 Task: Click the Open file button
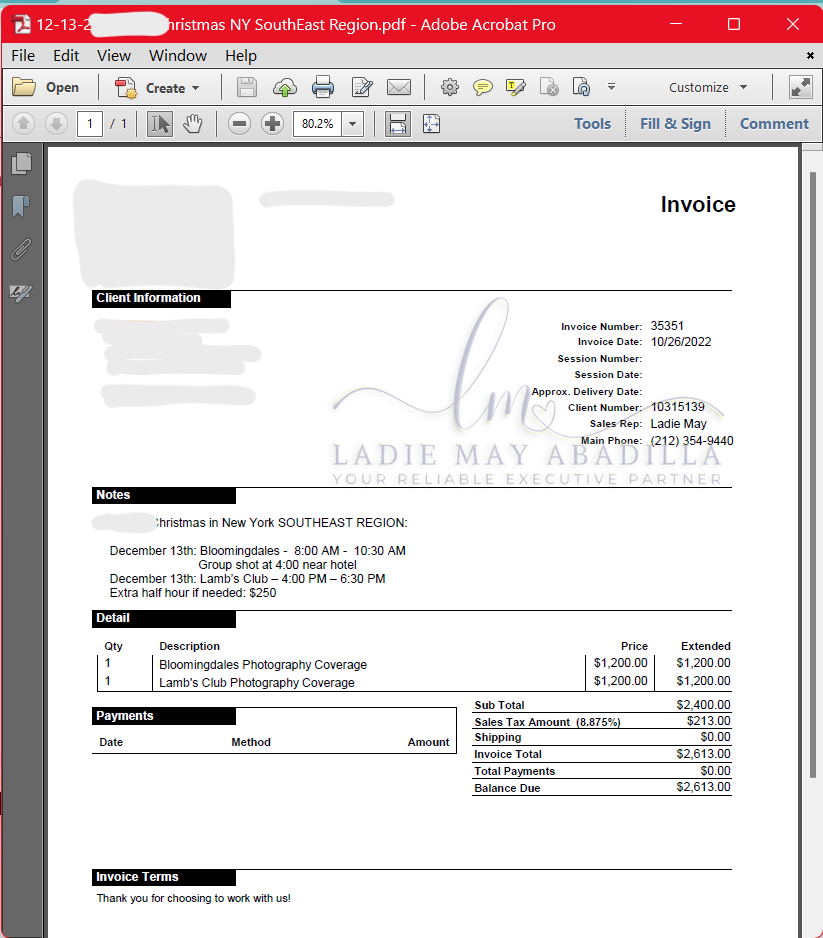click(x=45, y=87)
